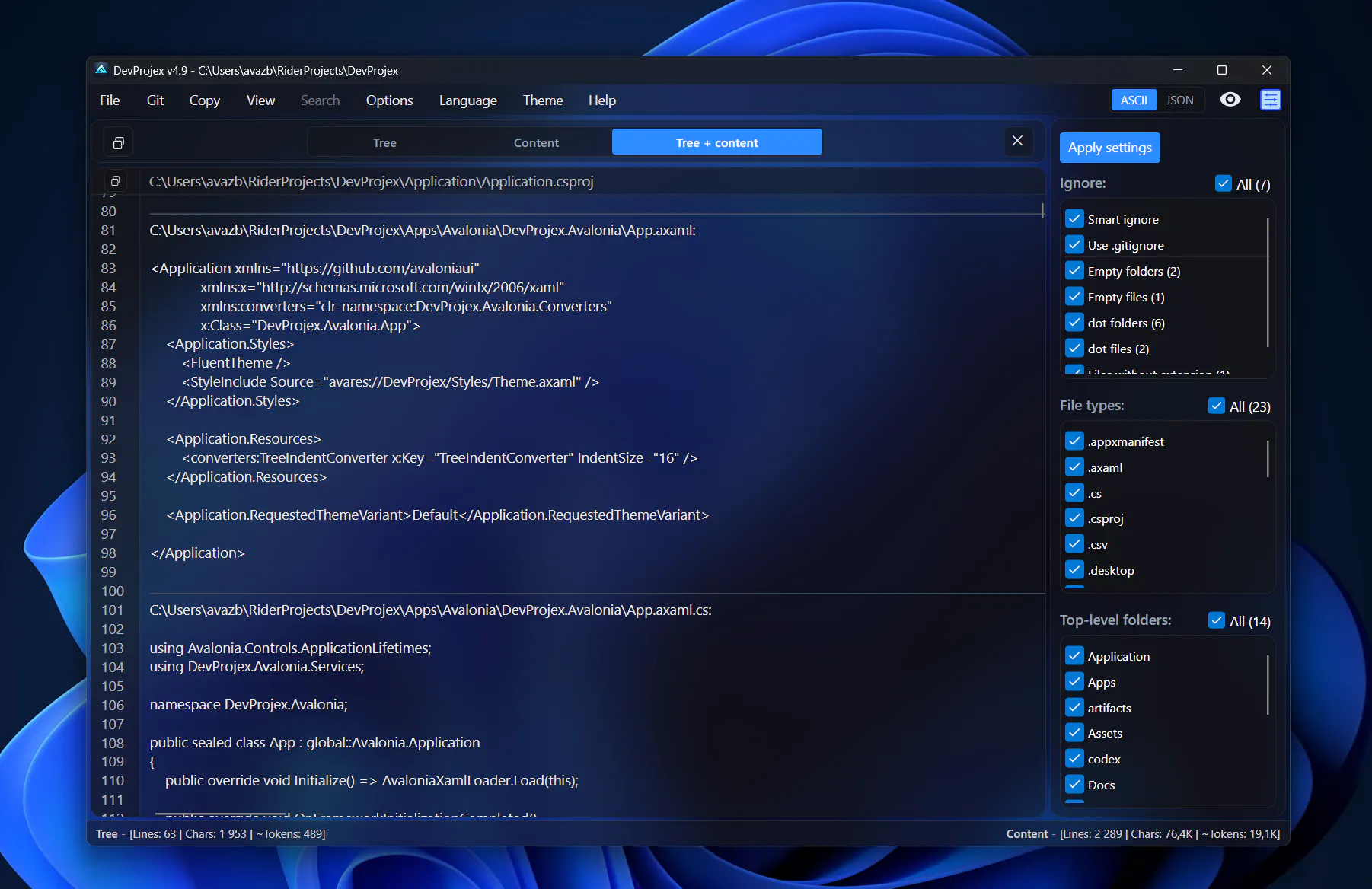Uncheck the .axaml file type
This screenshot has height=889, width=1372.
pyautogui.click(x=1074, y=467)
